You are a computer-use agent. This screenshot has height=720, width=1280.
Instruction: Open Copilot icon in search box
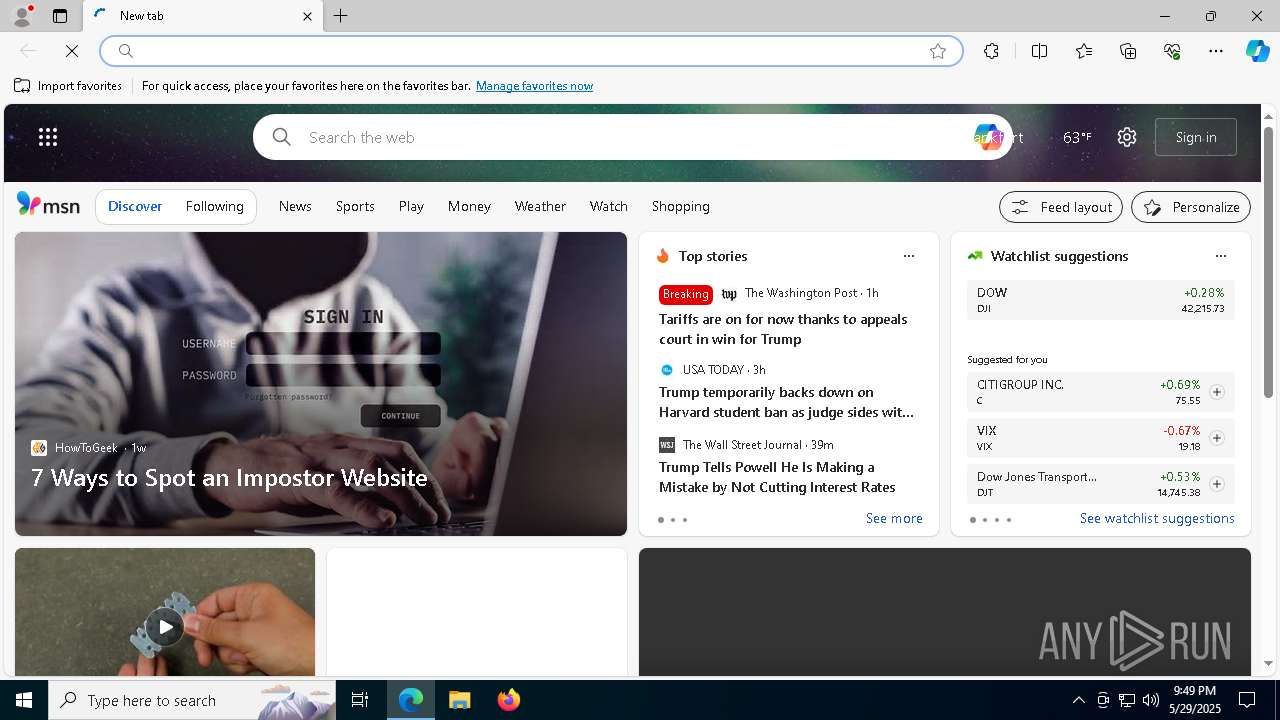987,137
